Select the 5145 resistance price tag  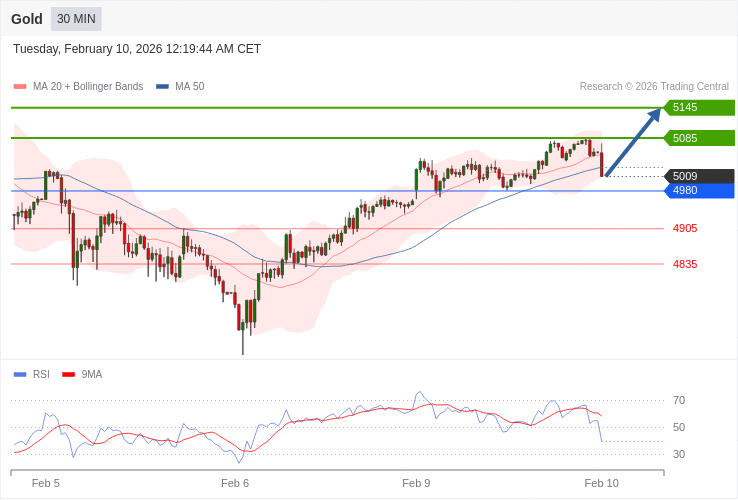699,108
